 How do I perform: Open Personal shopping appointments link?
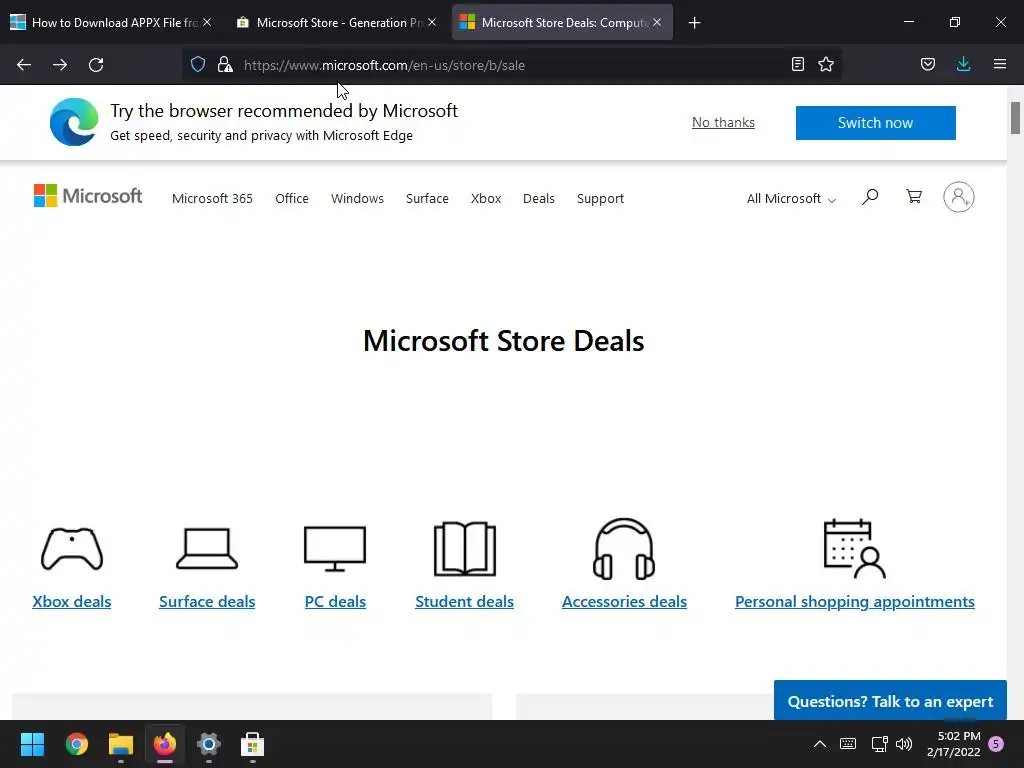pyautogui.click(x=855, y=601)
